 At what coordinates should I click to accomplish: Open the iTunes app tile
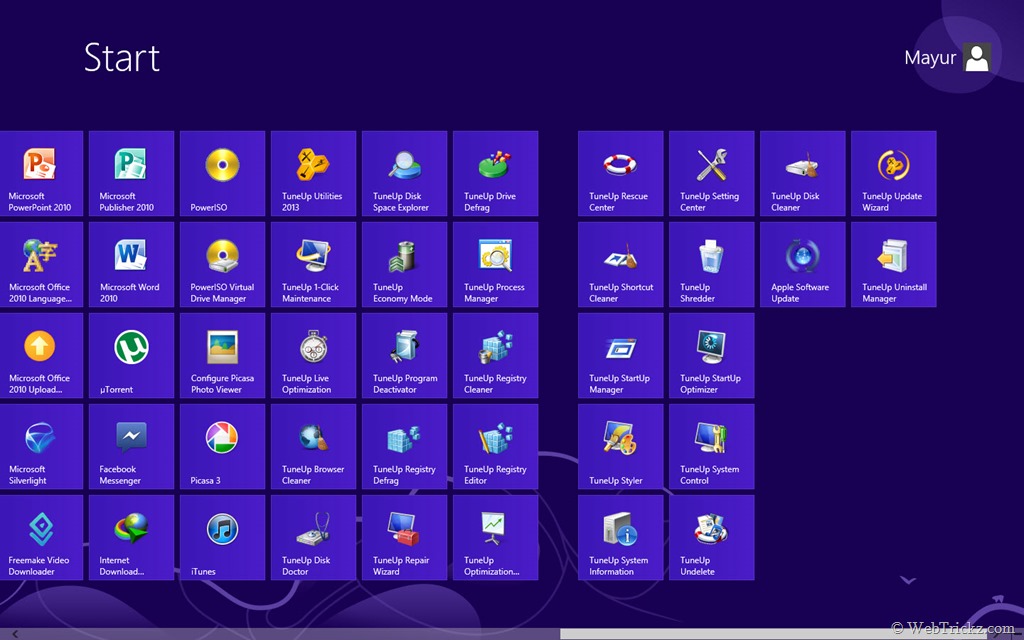223,537
